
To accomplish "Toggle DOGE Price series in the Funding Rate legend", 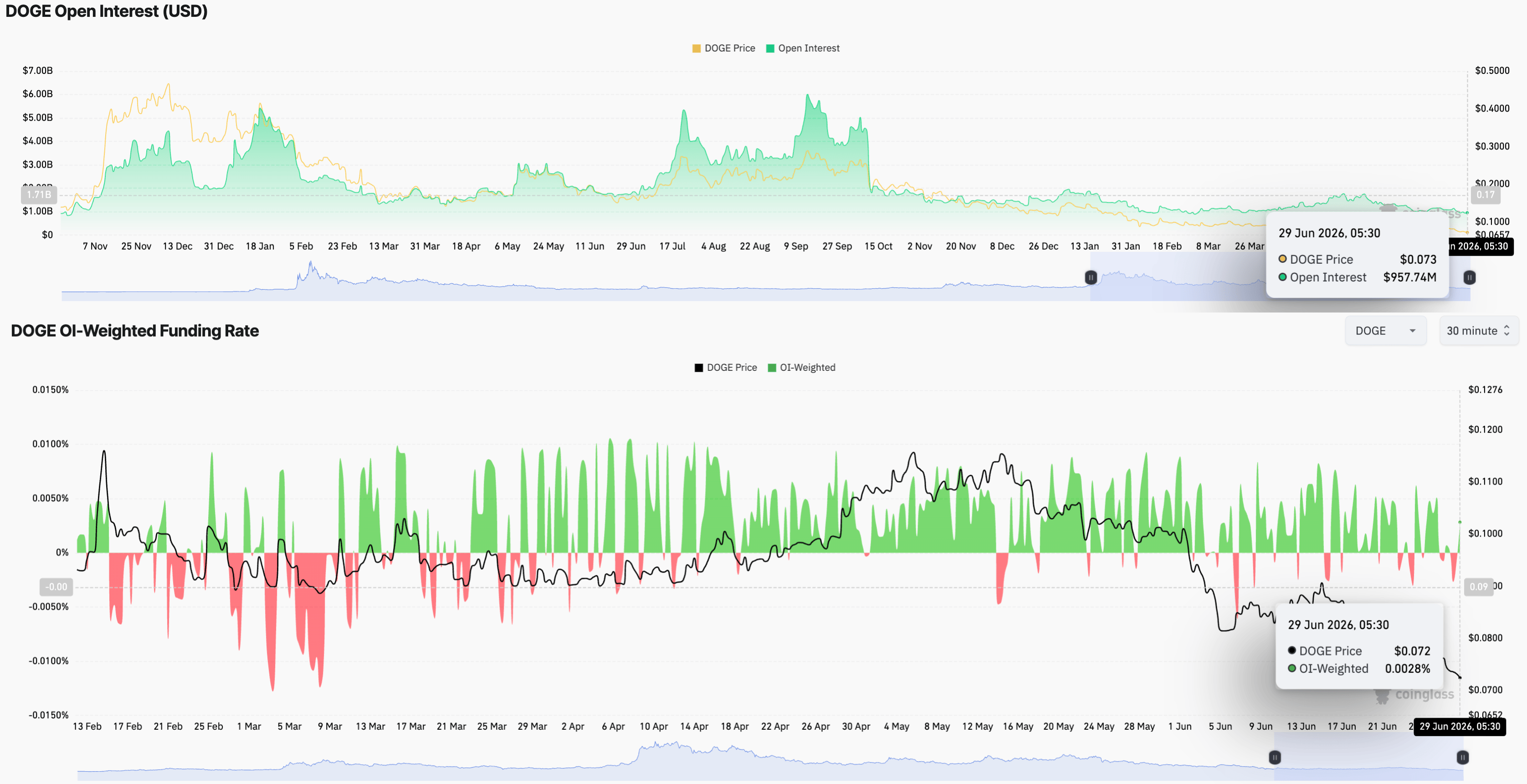I will click(x=726, y=368).
